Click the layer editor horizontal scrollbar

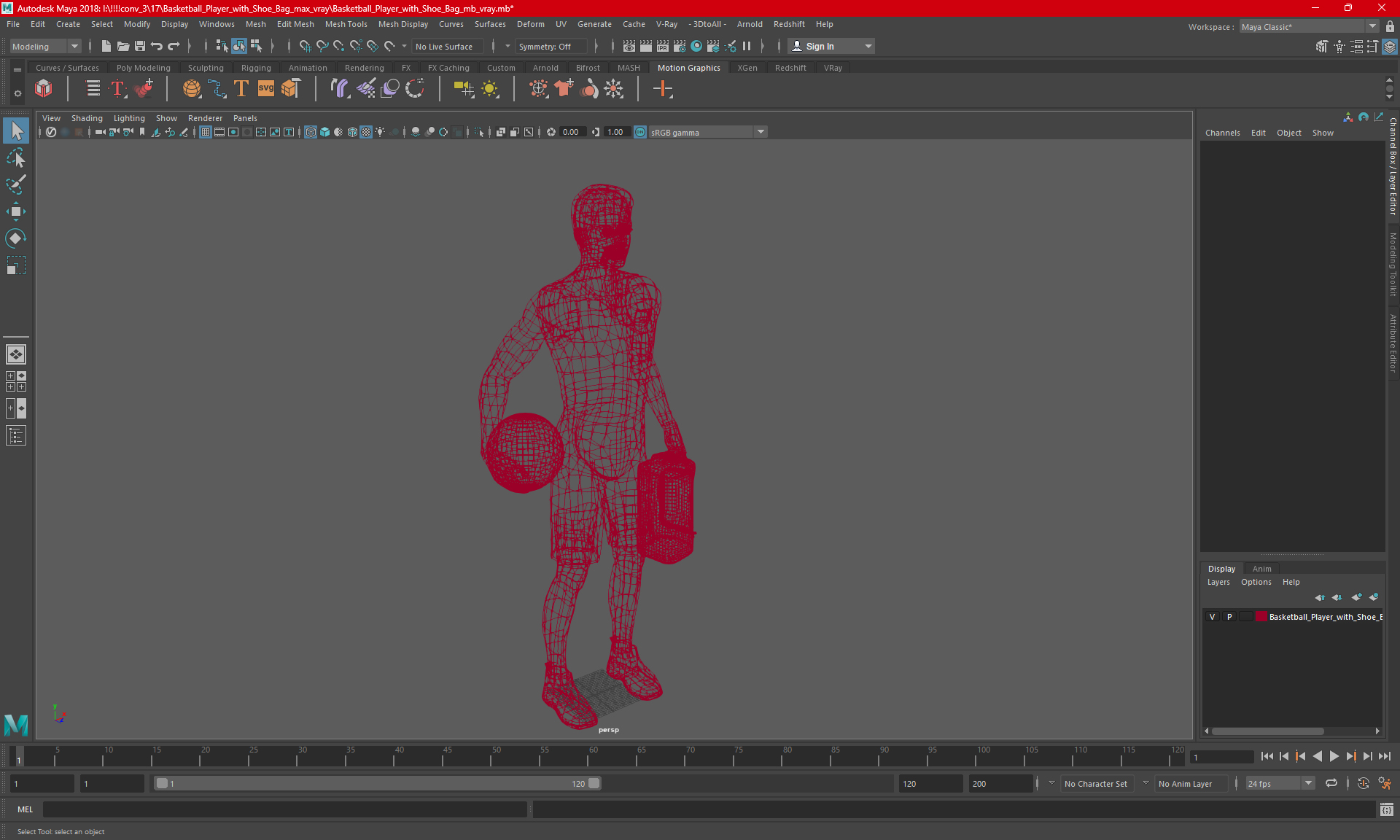[1267, 731]
